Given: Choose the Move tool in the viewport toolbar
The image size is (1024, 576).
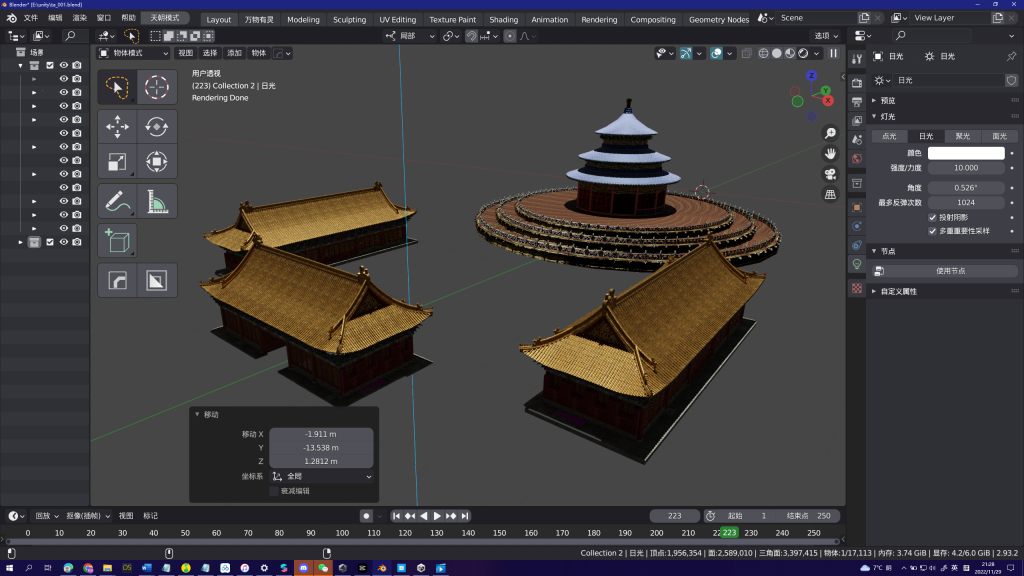Looking at the screenshot, I should click(118, 127).
